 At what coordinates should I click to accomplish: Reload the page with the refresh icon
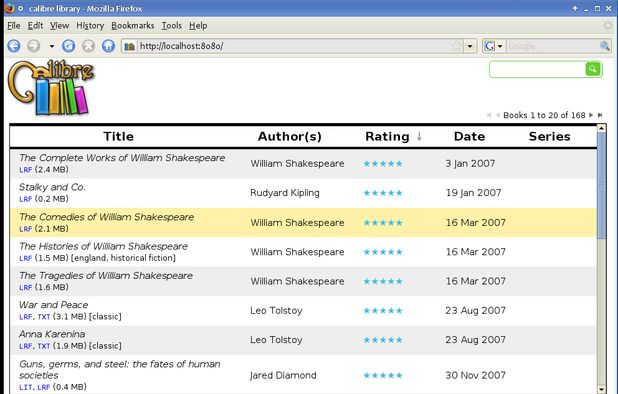point(69,46)
